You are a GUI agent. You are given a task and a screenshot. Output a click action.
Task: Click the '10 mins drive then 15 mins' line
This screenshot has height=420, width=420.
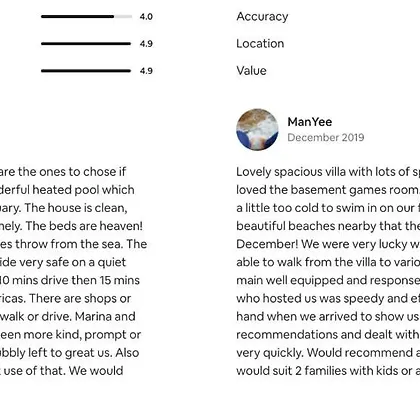[x=70, y=280]
